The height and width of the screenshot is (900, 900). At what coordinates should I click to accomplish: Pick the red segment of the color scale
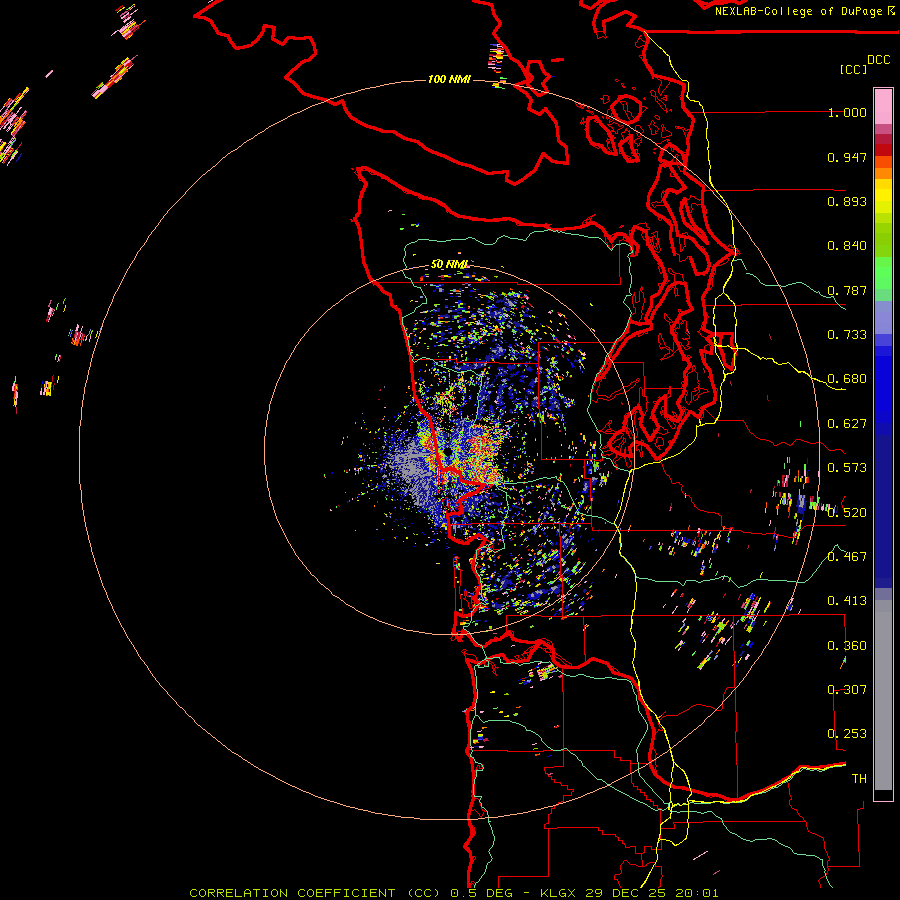[x=883, y=150]
